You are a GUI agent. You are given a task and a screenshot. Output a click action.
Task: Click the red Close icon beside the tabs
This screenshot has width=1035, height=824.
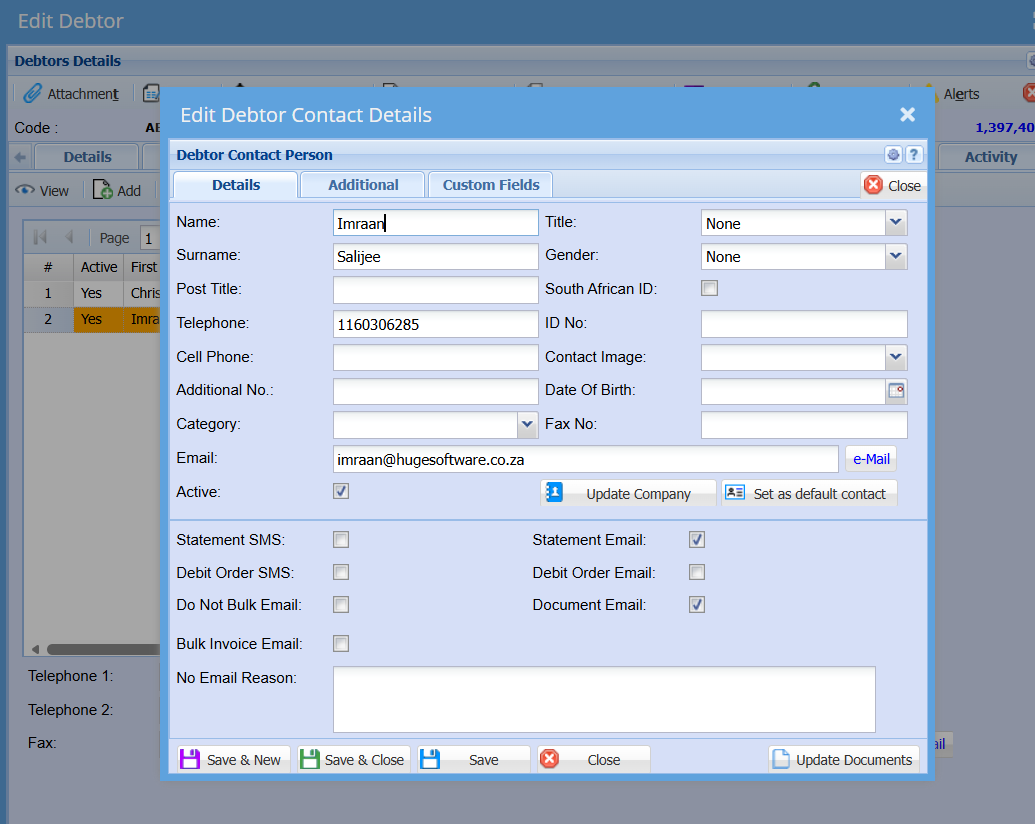[873, 185]
